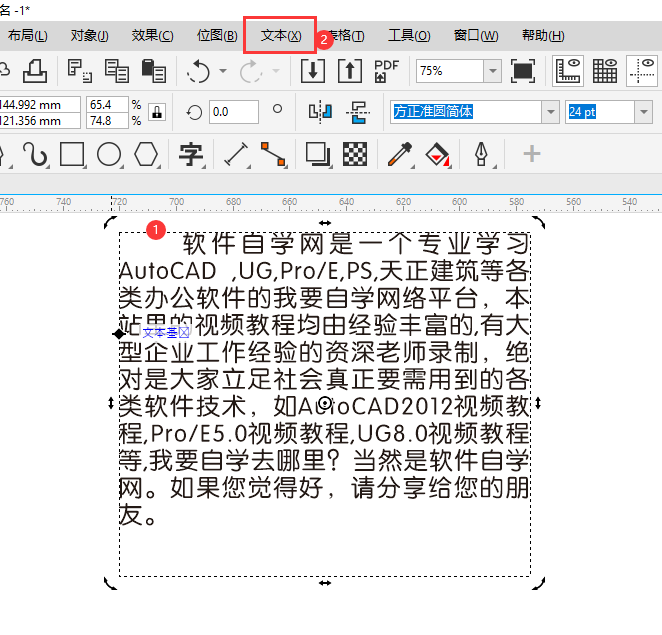
Task: Select the Drop shadow tool
Action: click(318, 154)
